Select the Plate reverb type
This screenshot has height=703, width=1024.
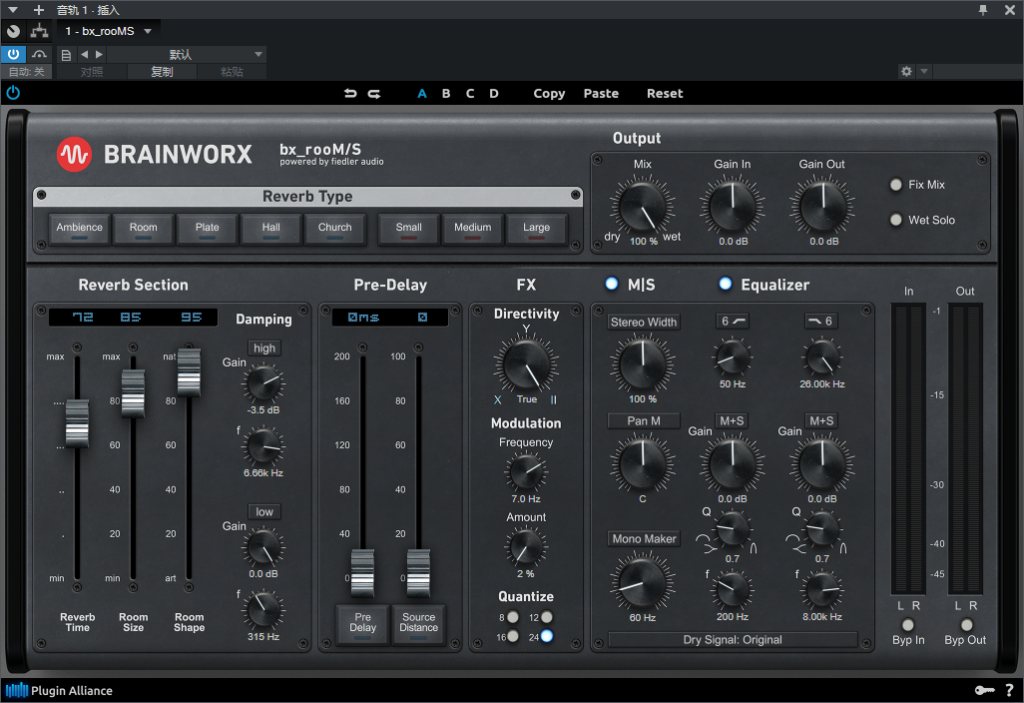pos(207,229)
